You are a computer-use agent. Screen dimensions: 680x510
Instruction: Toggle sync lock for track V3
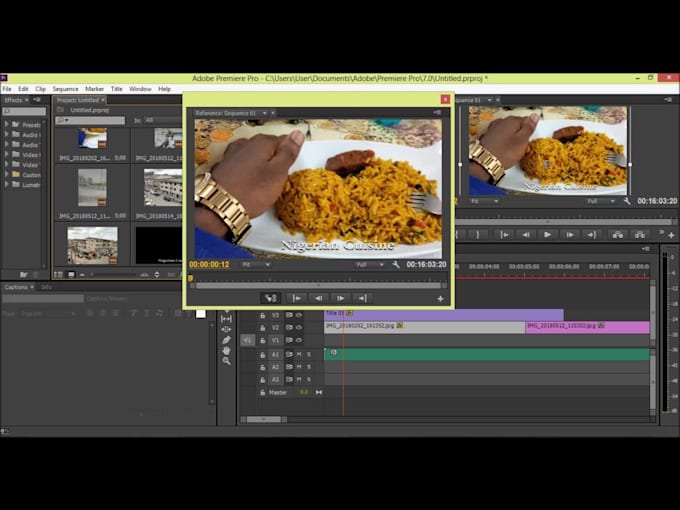click(x=289, y=315)
